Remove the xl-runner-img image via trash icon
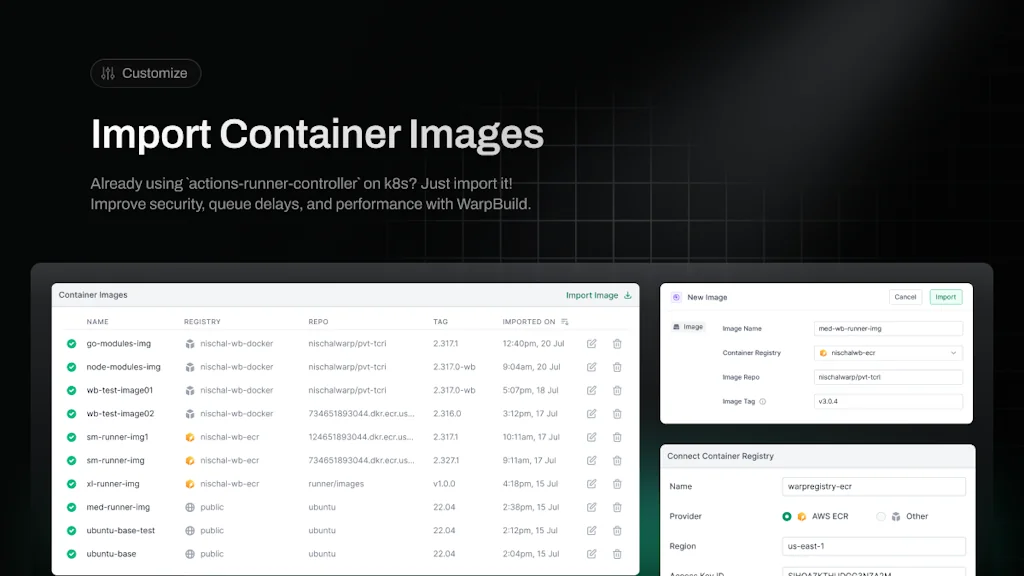 [x=617, y=484]
